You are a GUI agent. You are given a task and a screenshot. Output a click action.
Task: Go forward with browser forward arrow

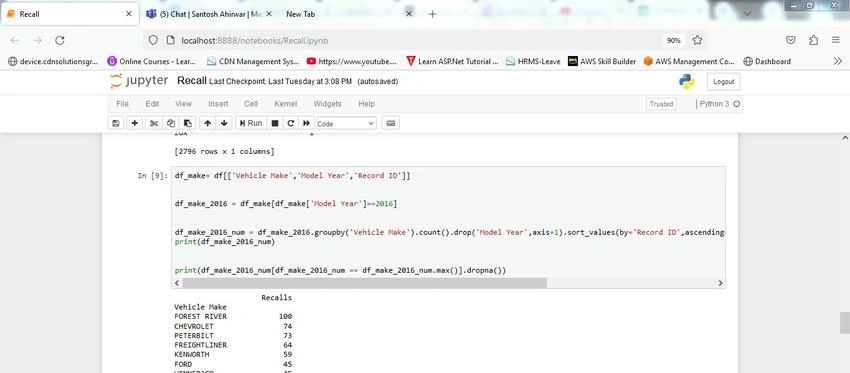point(37,40)
